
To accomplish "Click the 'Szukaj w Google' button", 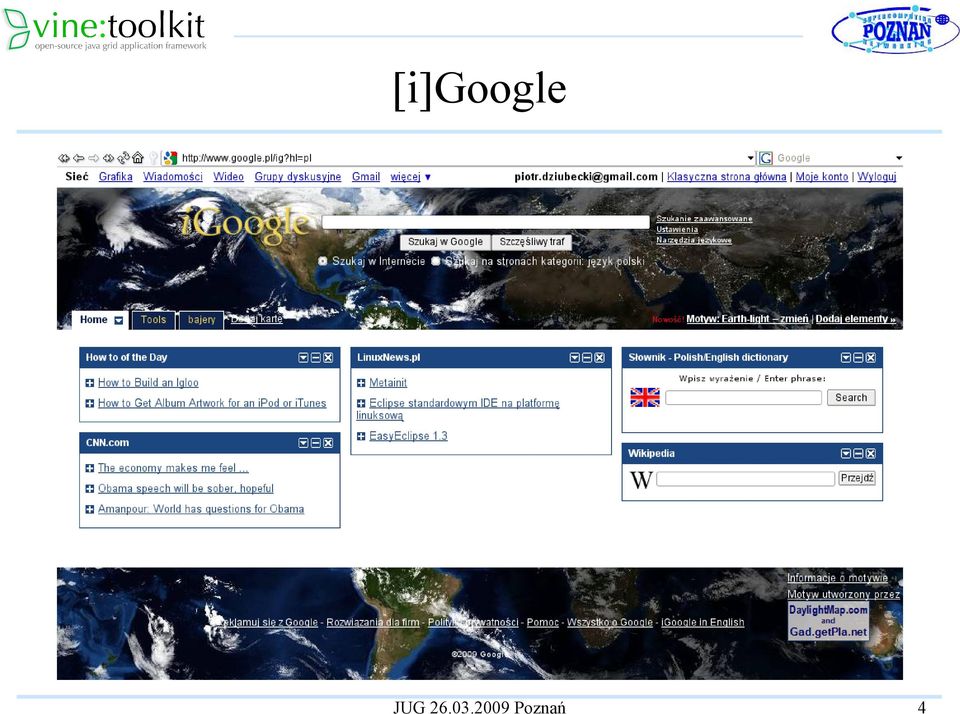I will pyautogui.click(x=446, y=242).
